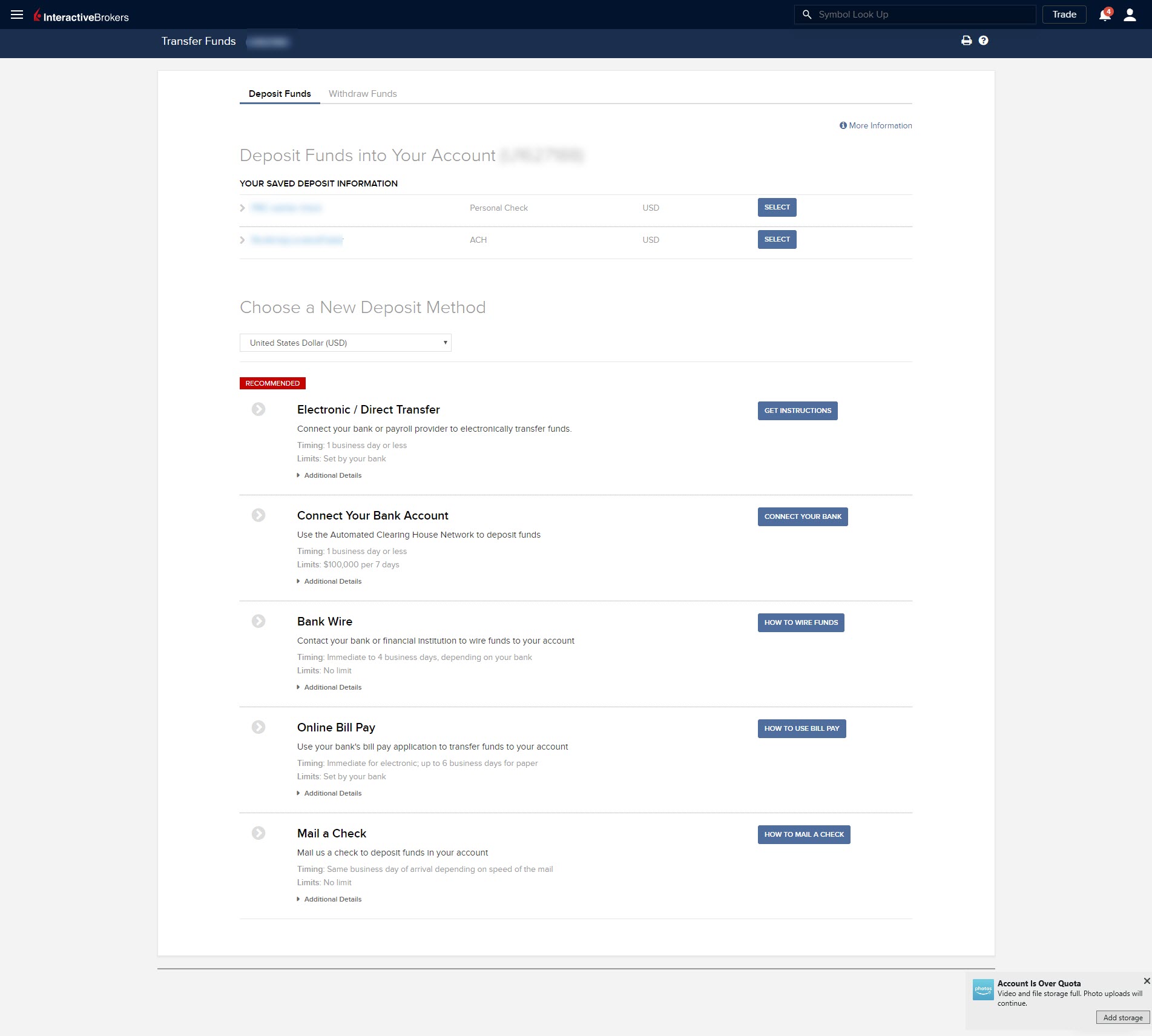Open the More Information link
1152x1036 pixels.
click(x=880, y=125)
